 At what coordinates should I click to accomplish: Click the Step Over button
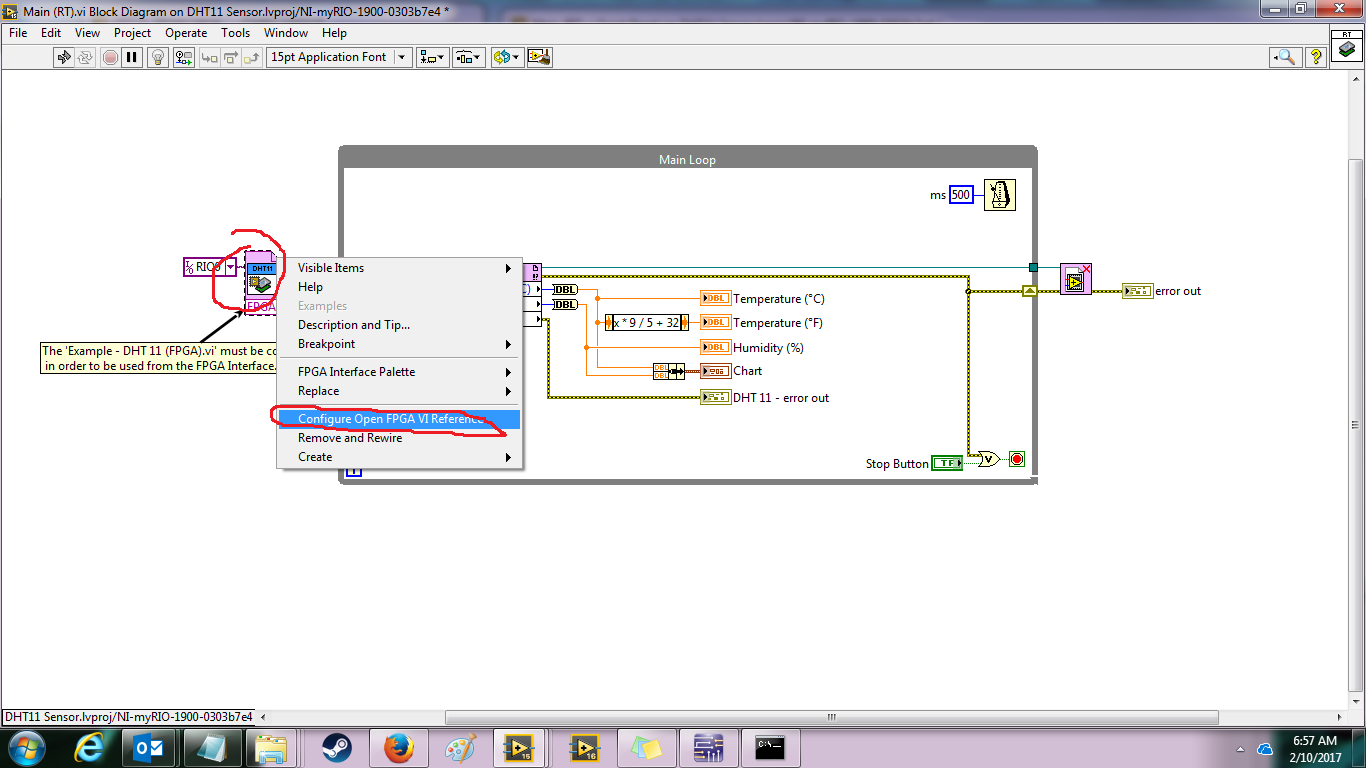[x=230, y=57]
